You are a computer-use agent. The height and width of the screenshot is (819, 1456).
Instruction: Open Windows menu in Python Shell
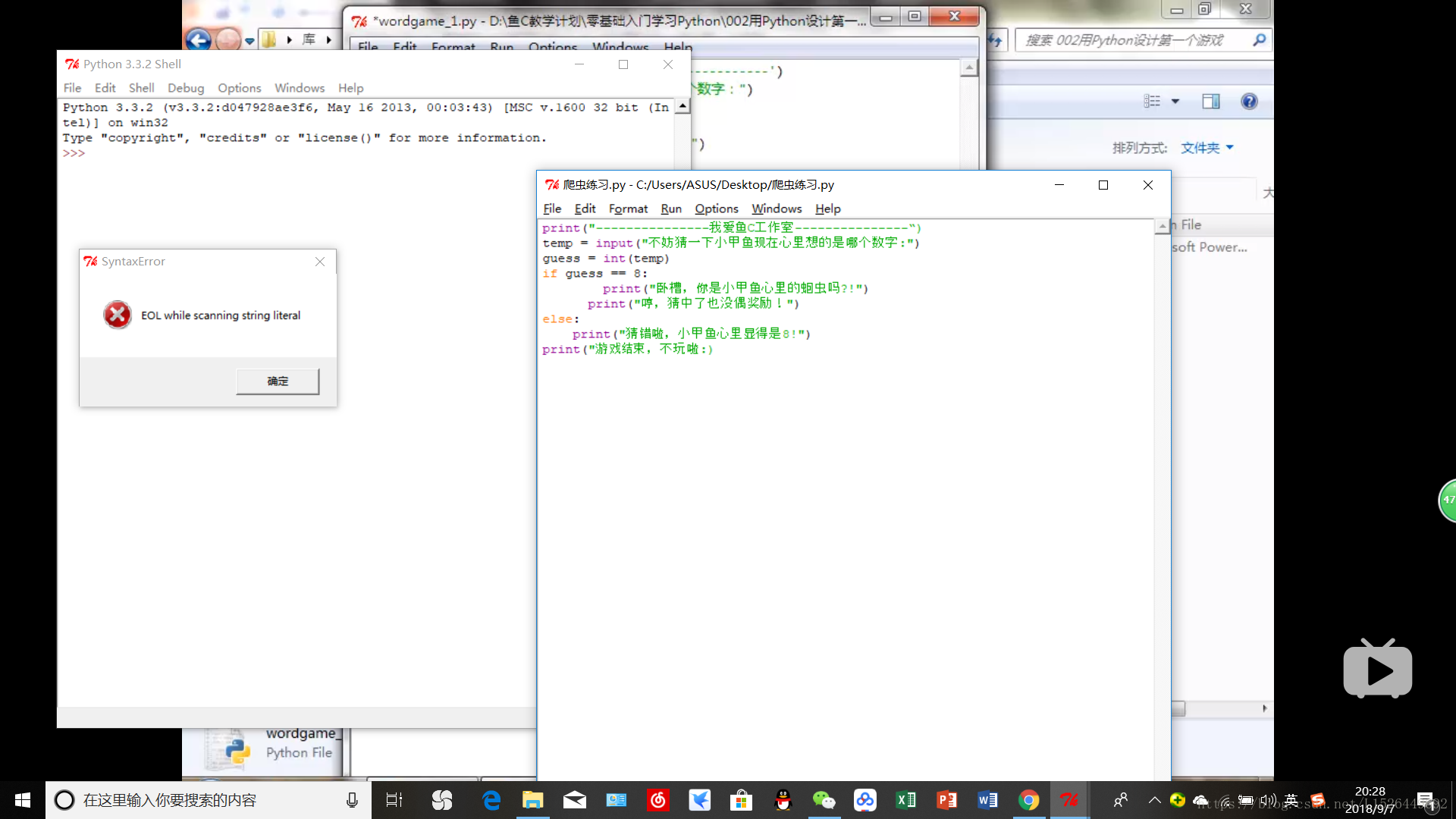point(300,88)
